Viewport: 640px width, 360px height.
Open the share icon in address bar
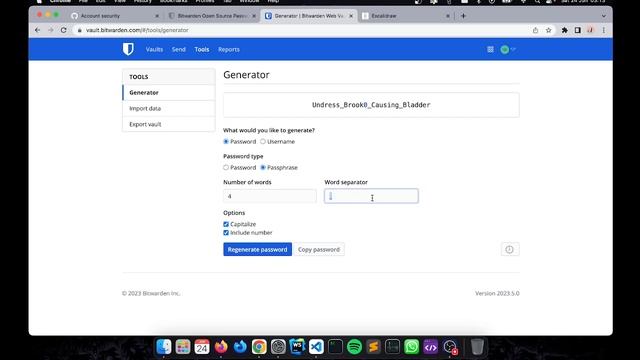[x=535, y=30]
